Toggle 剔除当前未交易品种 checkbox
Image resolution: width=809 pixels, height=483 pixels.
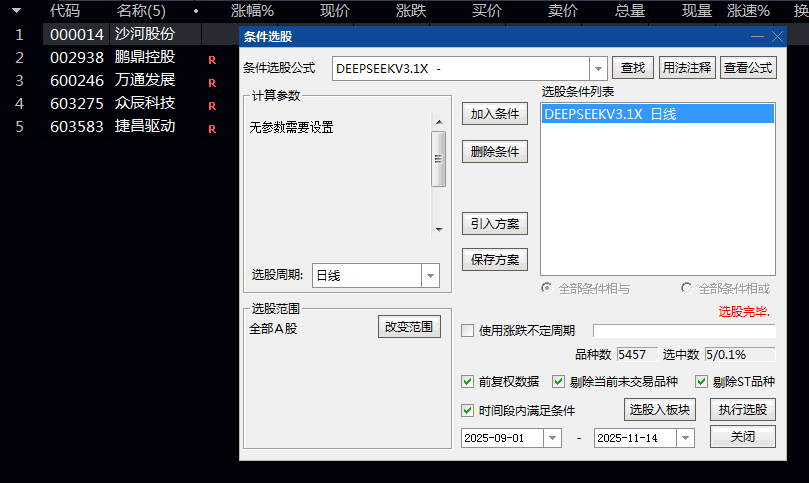coord(558,381)
